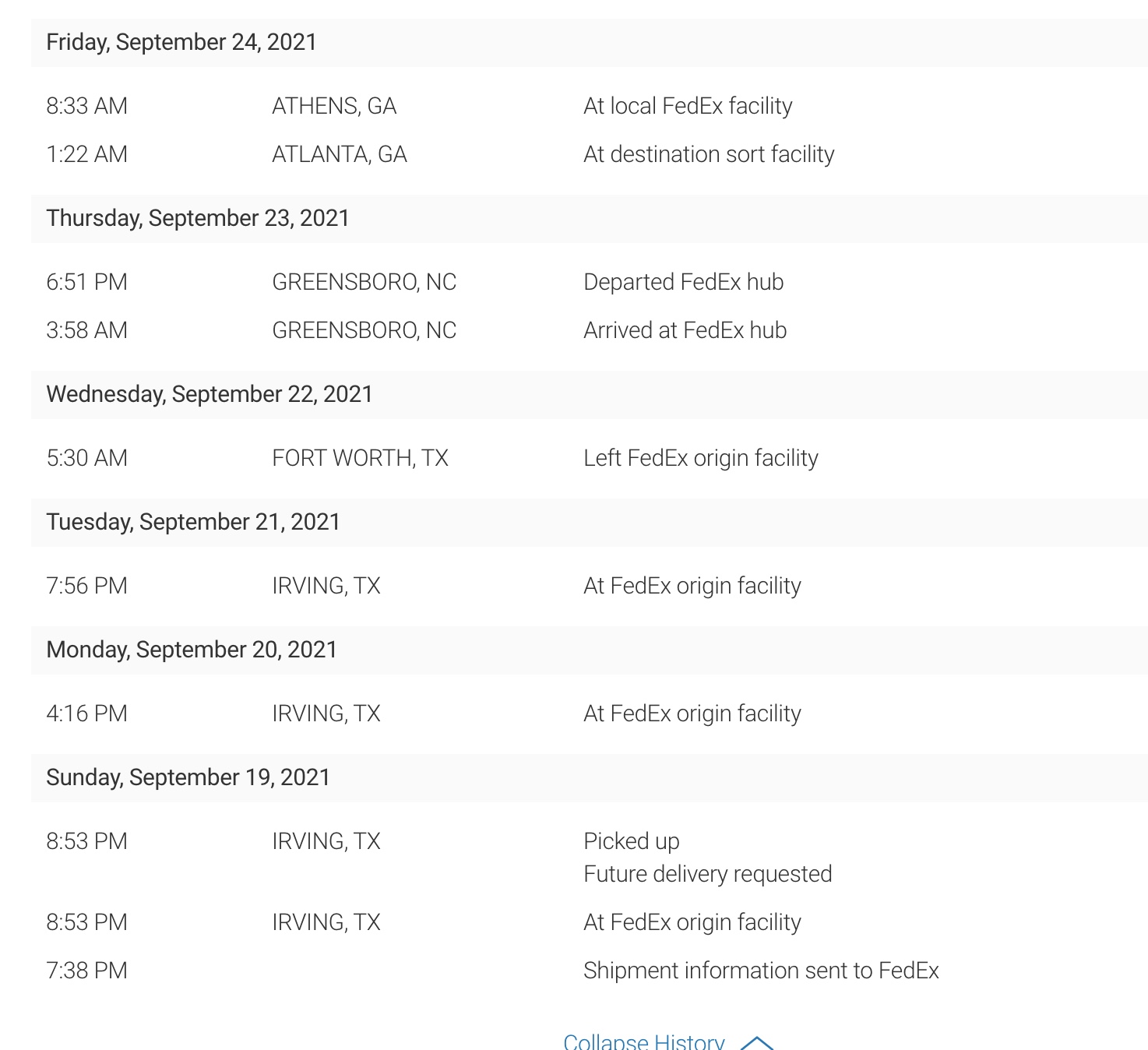Click the "Left FedEx origin facility" status

tap(701, 458)
